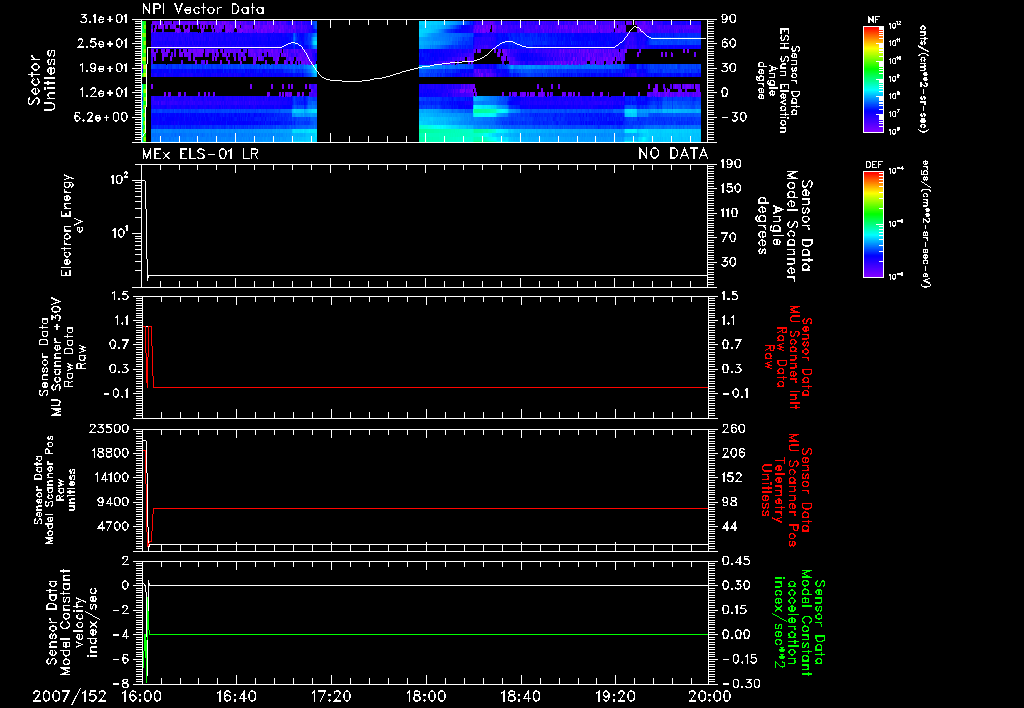Click the 'Model Scanner Pos Raw' axis title
The height and width of the screenshot is (708, 1024).
[56, 490]
